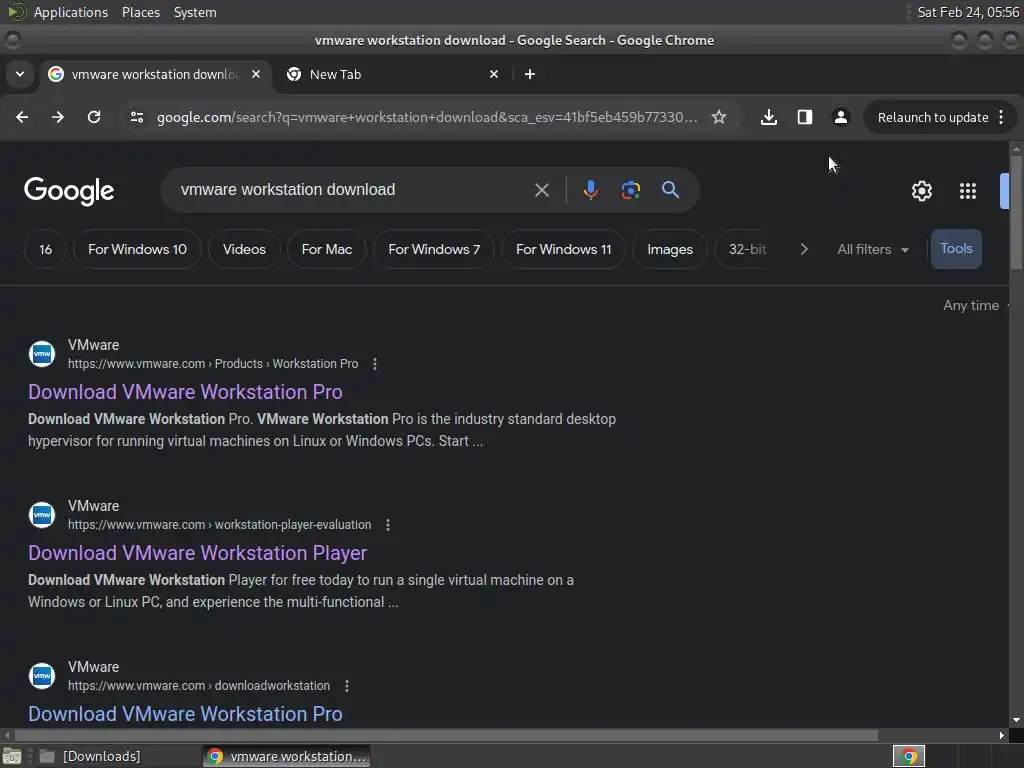Click VMware favicon of the Workstation Player result

tap(42, 515)
